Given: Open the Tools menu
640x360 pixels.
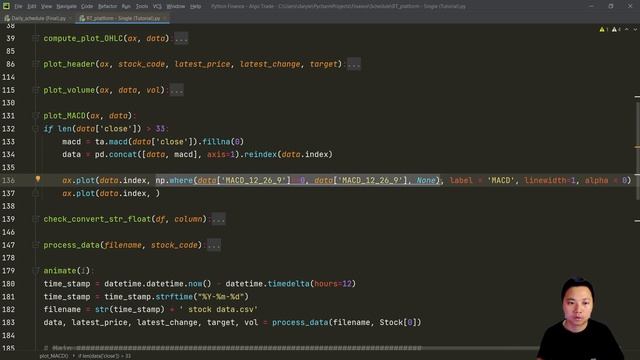Looking at the screenshot, I should 142,6.
